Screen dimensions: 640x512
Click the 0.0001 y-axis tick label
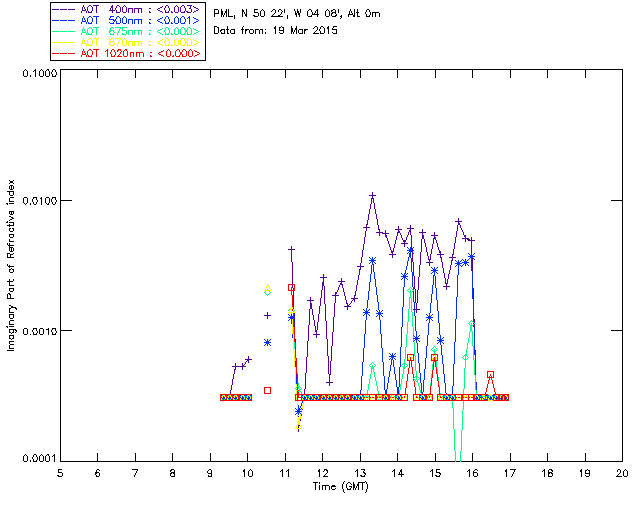(x=40, y=459)
